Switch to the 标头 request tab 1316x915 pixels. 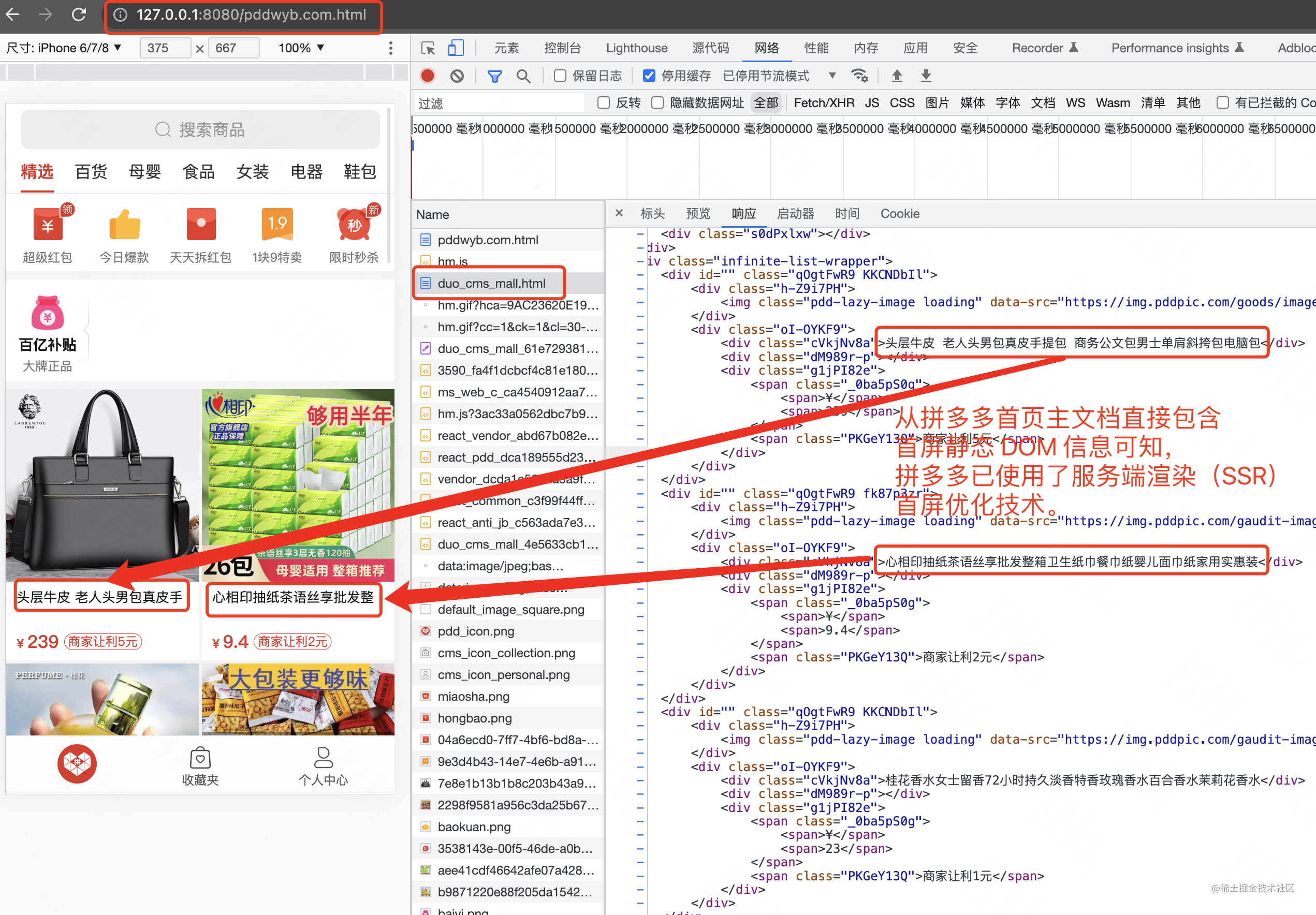click(652, 213)
